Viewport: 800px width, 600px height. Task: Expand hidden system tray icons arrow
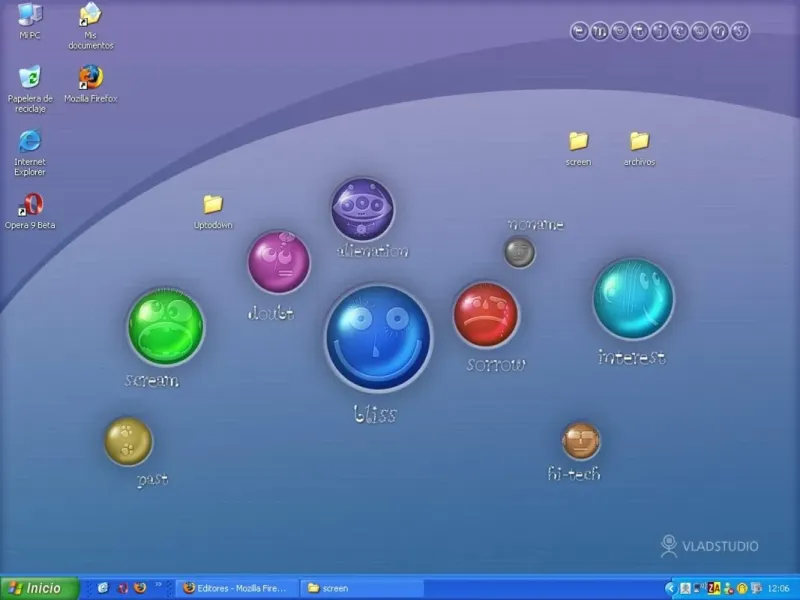click(671, 588)
